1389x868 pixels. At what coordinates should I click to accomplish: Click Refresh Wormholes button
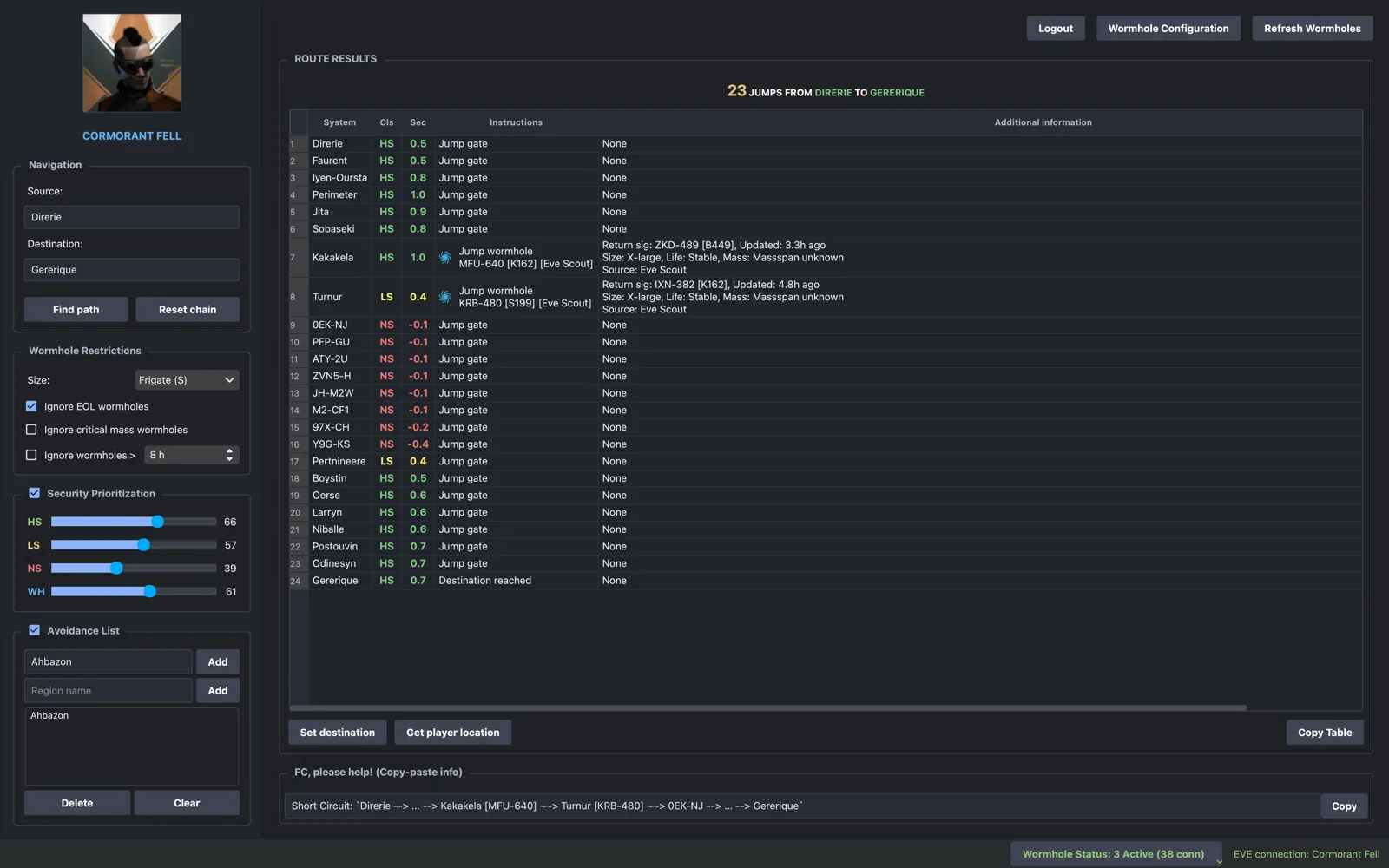tap(1313, 29)
